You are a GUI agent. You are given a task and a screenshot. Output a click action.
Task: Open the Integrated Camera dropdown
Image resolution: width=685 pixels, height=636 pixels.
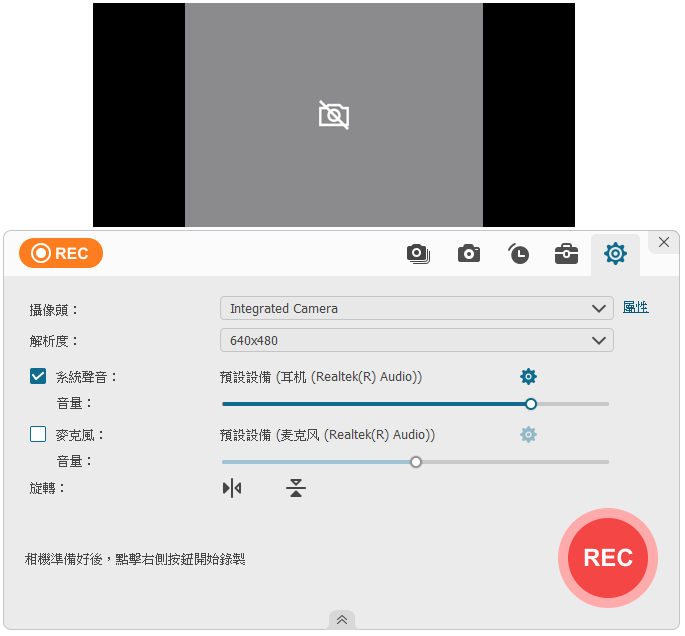point(417,308)
